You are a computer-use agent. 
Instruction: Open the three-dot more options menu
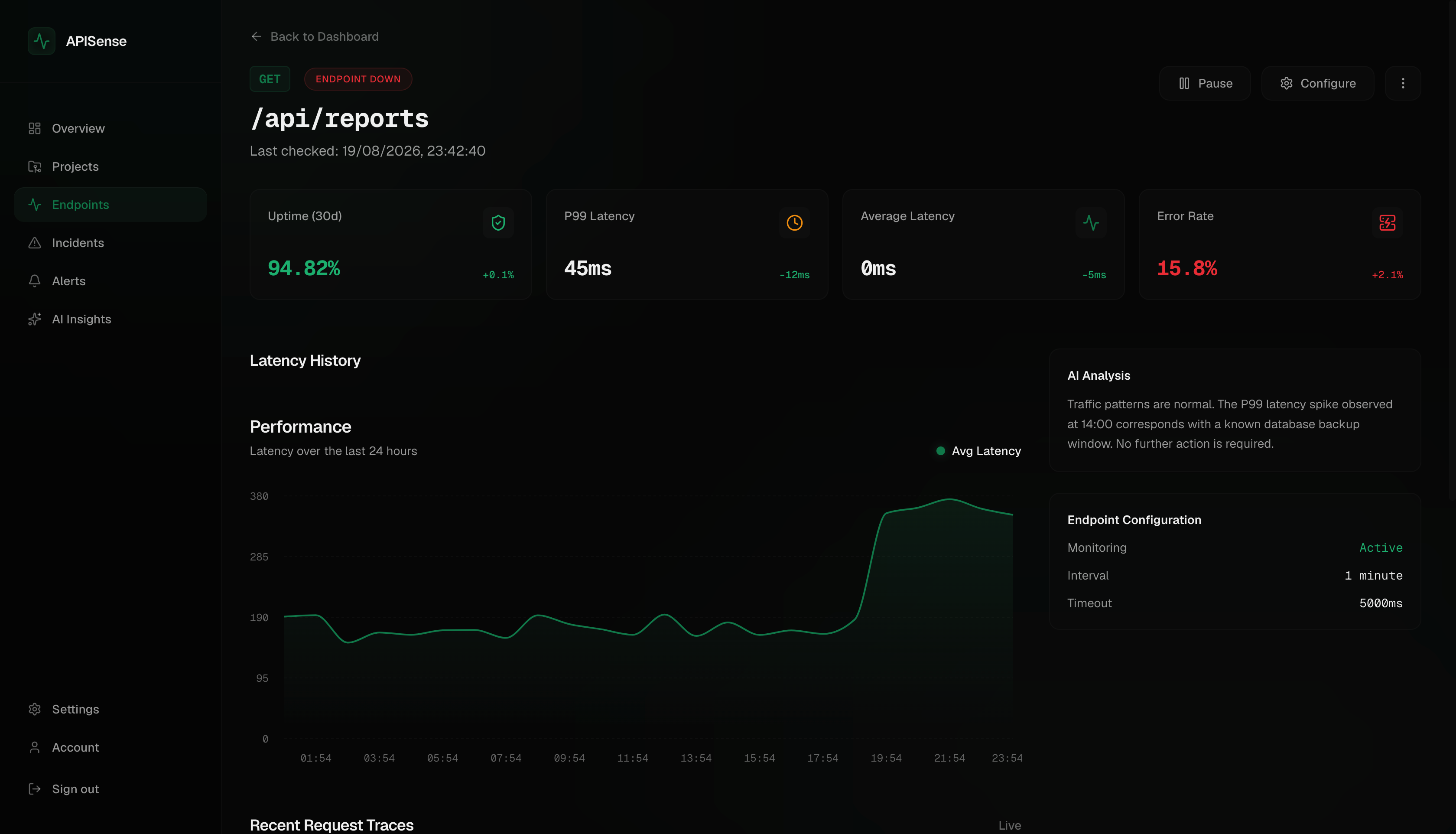coord(1403,84)
